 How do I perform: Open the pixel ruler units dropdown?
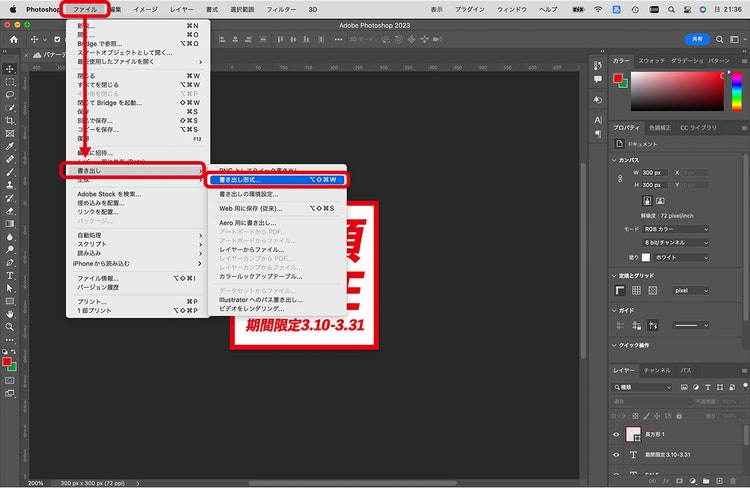[691, 290]
